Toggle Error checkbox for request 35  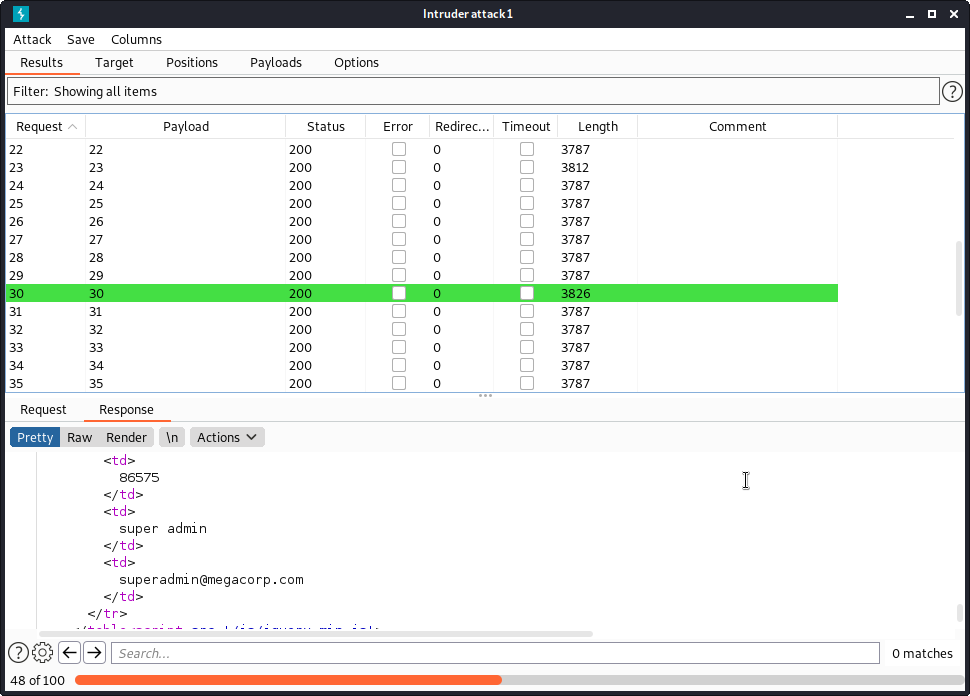(x=399, y=383)
